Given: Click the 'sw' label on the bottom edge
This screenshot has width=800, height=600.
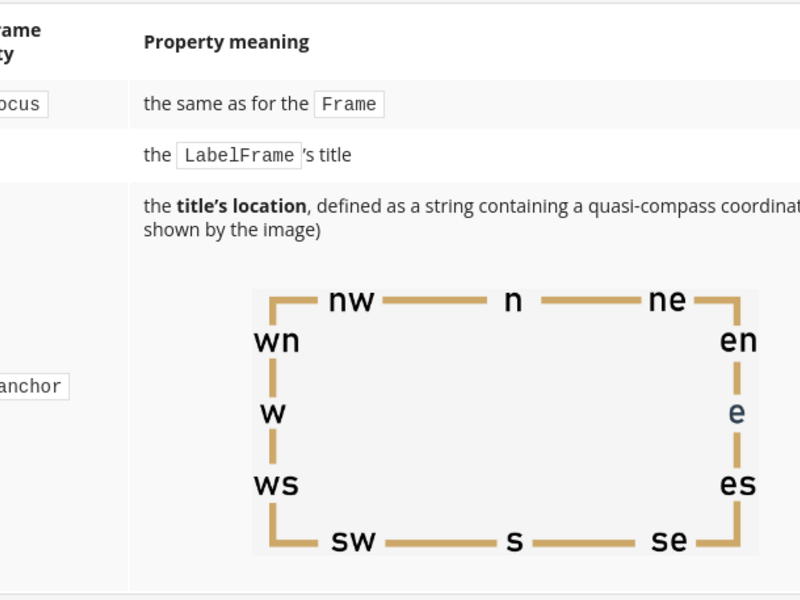Looking at the screenshot, I should click(353, 541).
